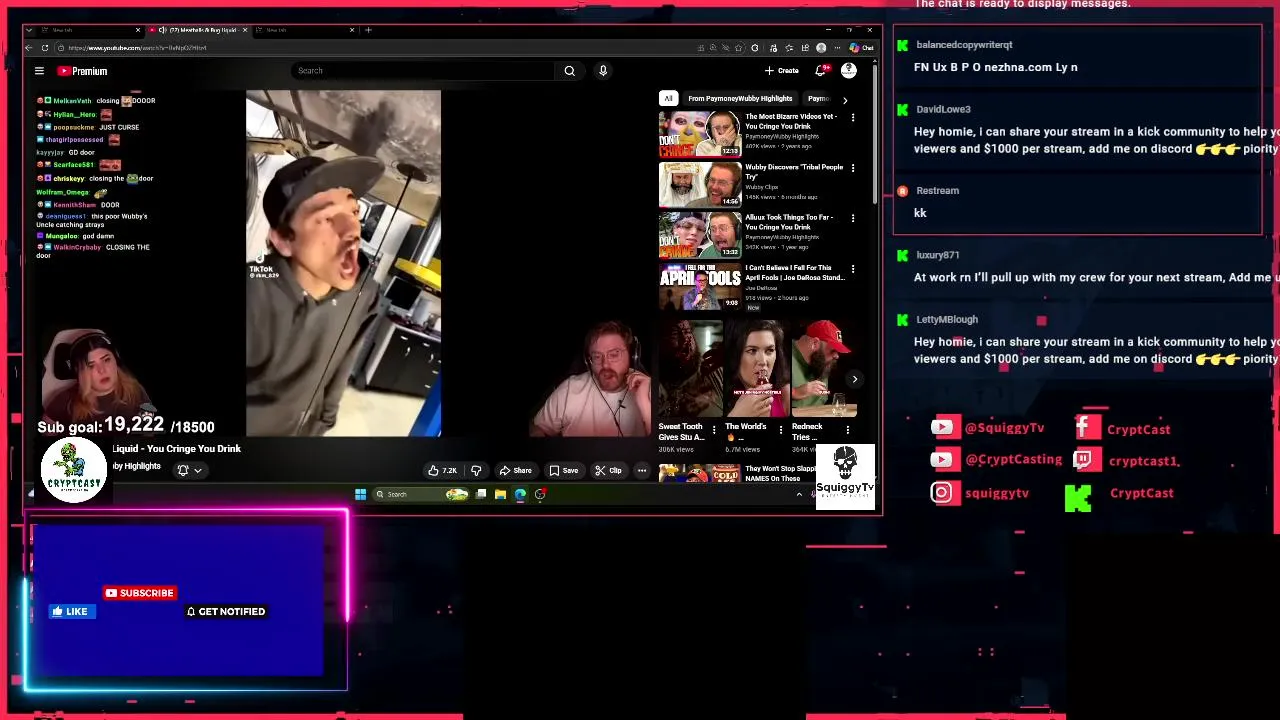Open the Windows Start button
This screenshot has height=720, width=1280.
coord(360,494)
